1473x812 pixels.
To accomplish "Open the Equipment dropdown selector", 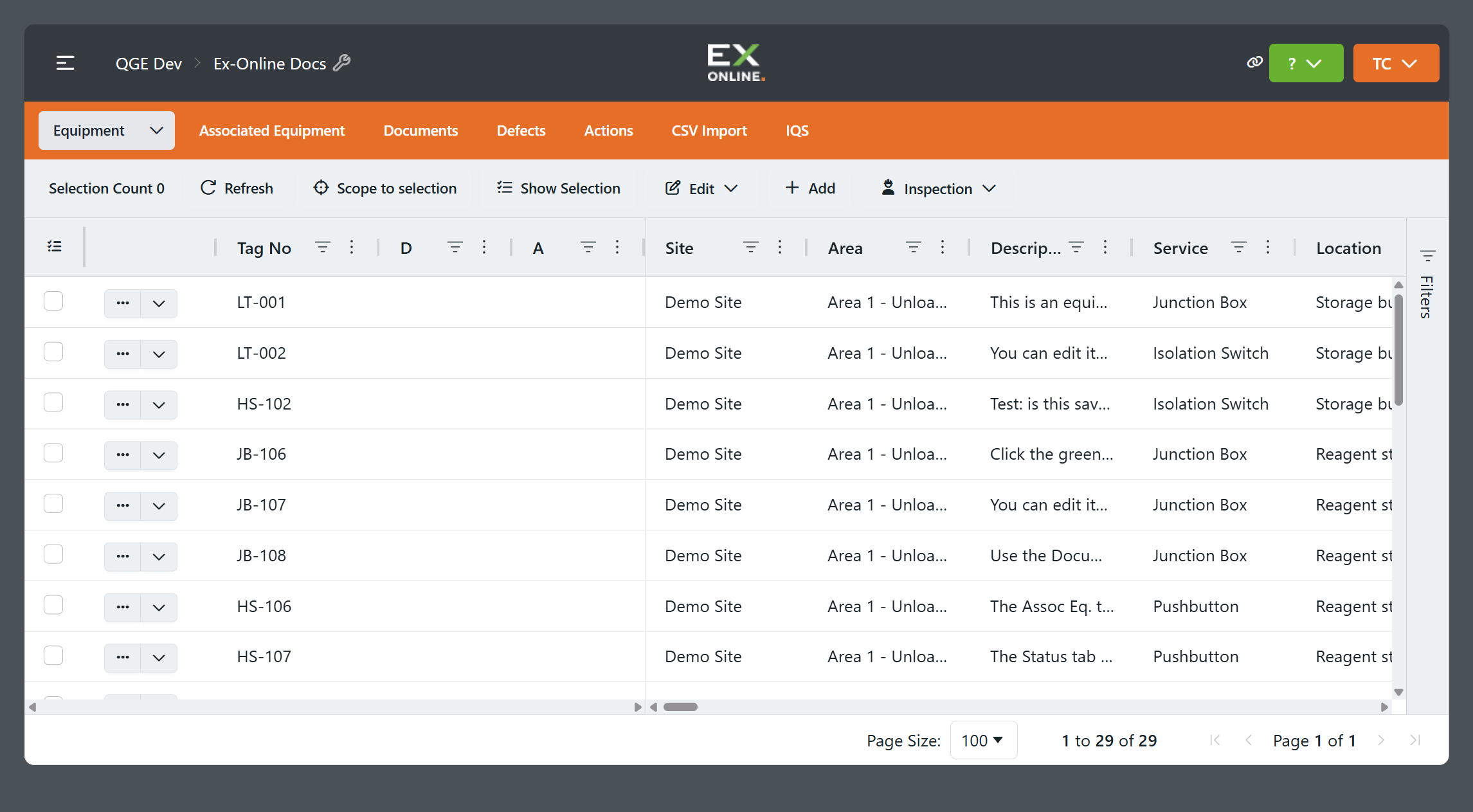I will tap(107, 131).
